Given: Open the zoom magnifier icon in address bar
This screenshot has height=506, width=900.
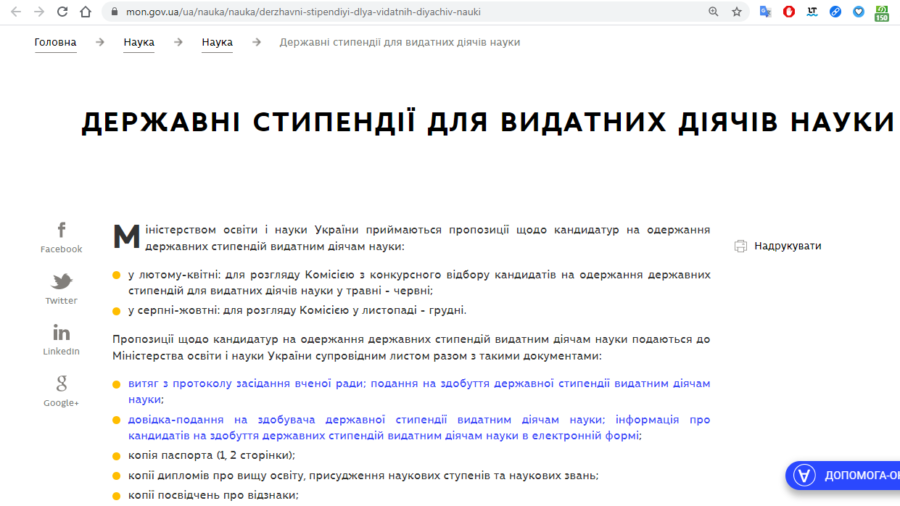Looking at the screenshot, I should (713, 11).
